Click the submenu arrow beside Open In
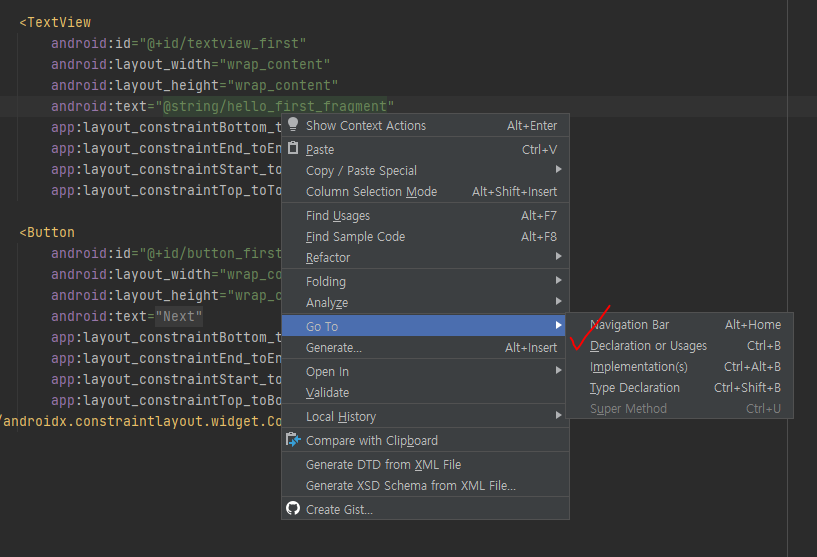This screenshot has width=817, height=557. click(x=558, y=370)
